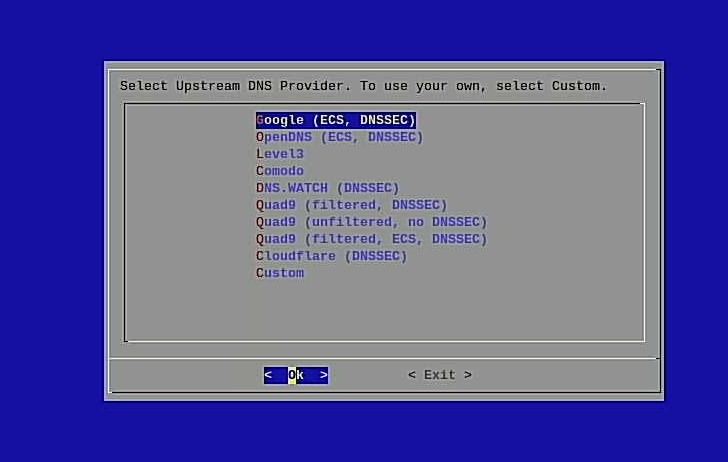
Task: Click the Exit button
Action: click(x=440, y=375)
